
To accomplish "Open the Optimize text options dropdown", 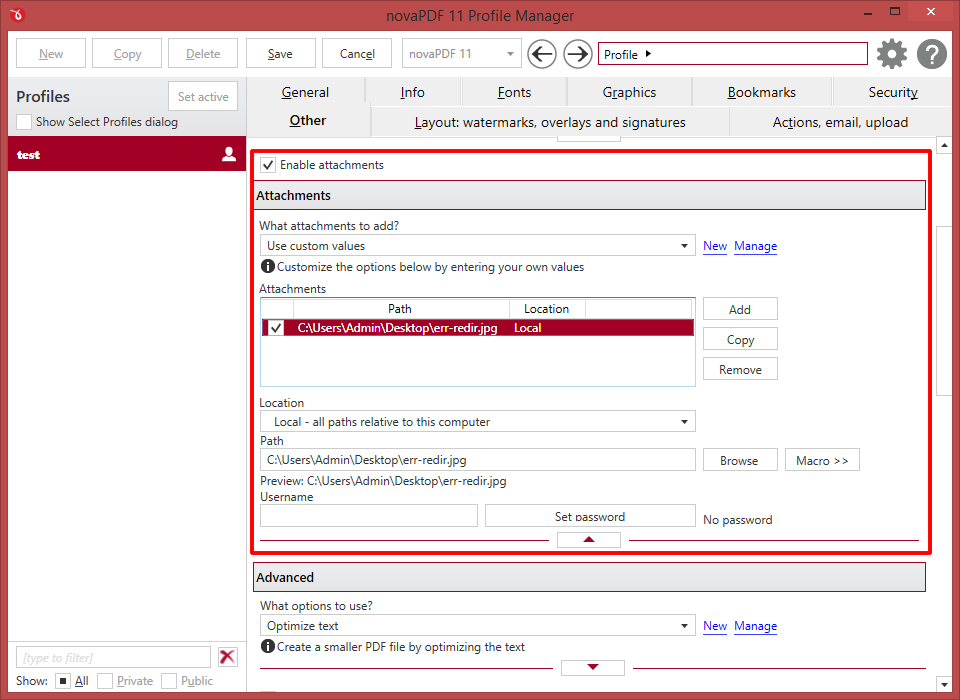I will (478, 625).
